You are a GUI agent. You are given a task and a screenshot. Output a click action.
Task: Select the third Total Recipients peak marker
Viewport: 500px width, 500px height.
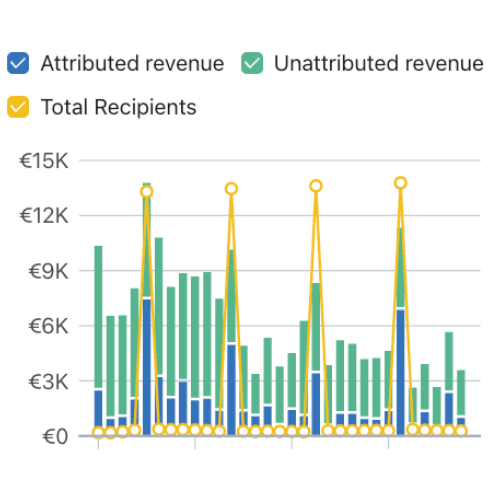pyautogui.click(x=316, y=186)
